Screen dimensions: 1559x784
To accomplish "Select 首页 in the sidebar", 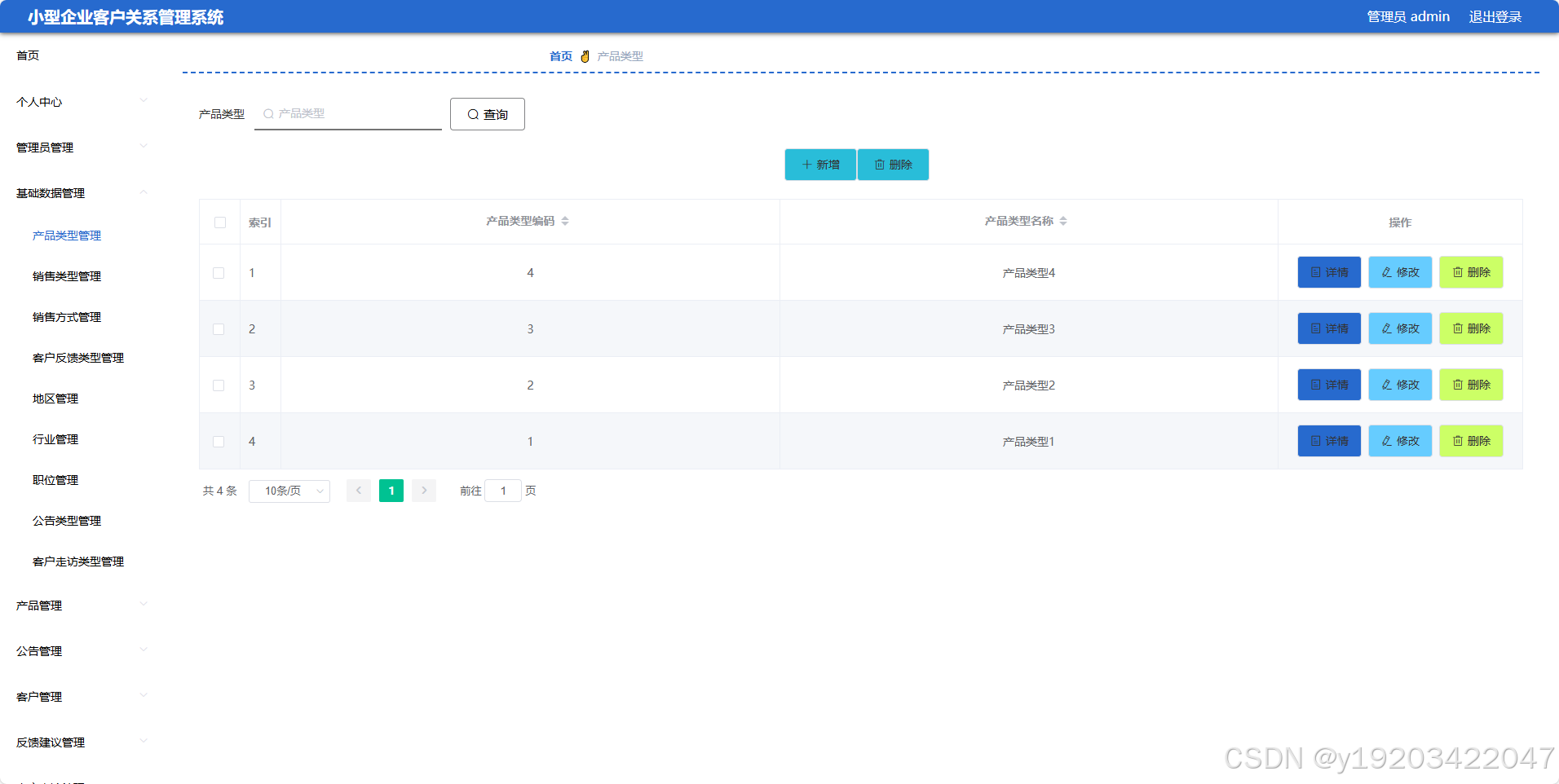I will click(27, 55).
